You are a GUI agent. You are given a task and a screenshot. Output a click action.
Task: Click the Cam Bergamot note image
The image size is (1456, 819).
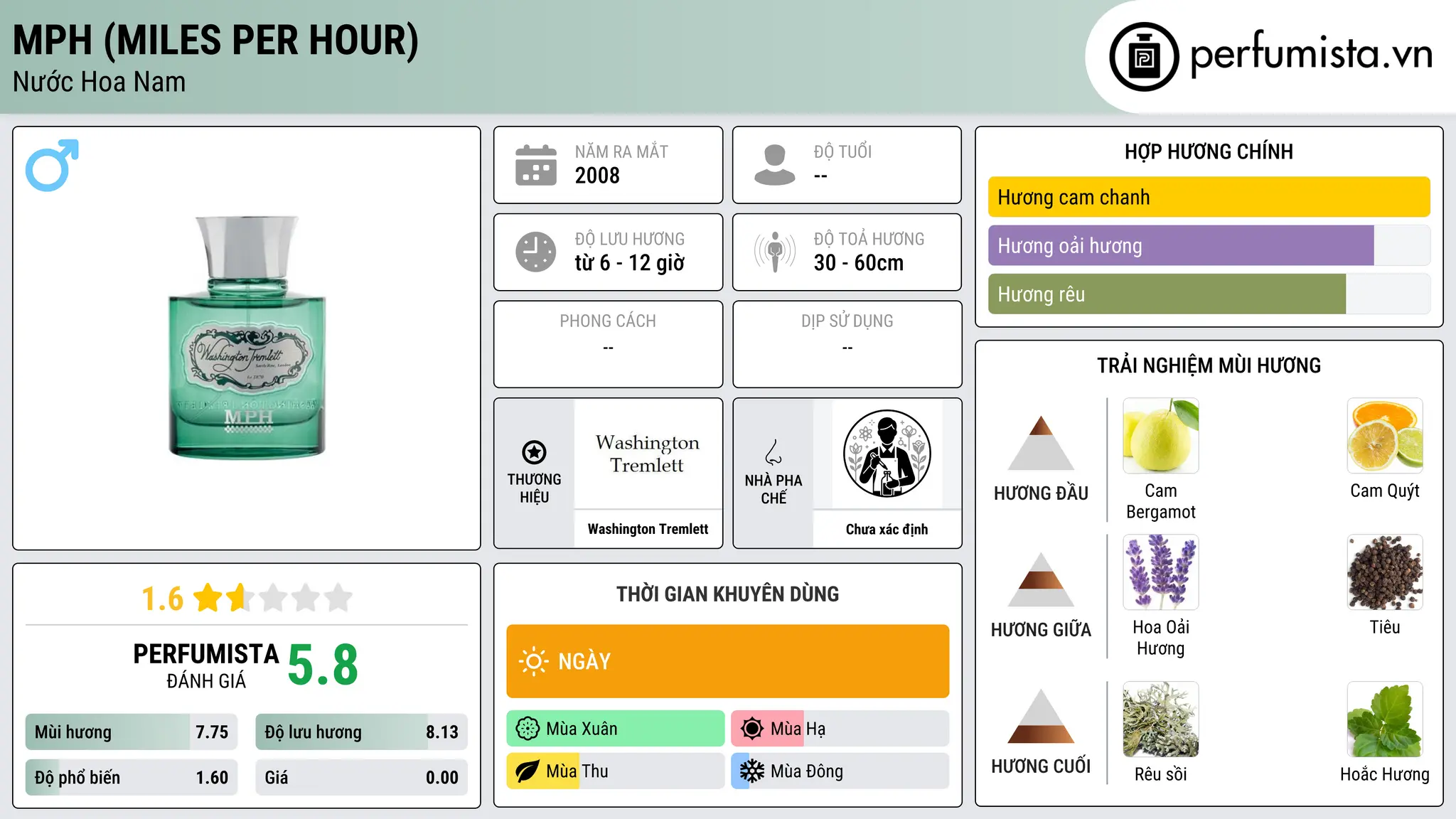1161,436
